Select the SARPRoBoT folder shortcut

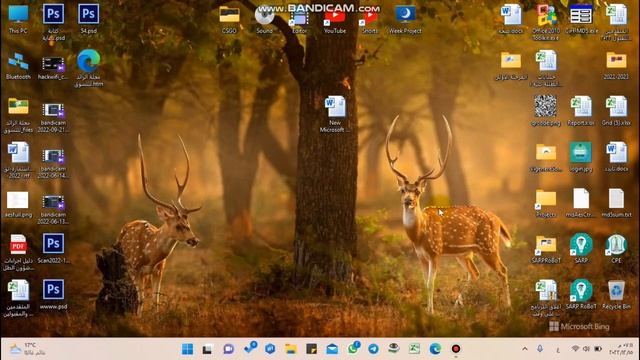point(546,249)
